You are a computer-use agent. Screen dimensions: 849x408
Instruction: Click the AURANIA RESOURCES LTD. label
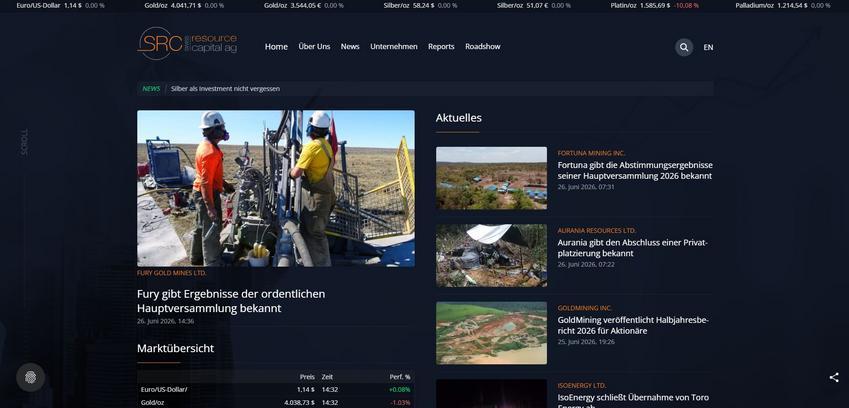[597, 231]
